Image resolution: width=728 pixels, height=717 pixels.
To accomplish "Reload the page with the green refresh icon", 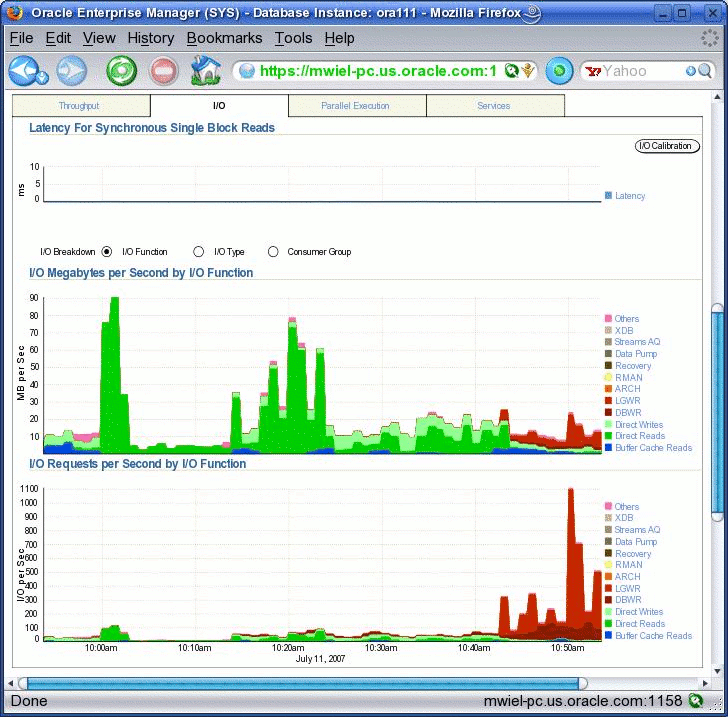I will pos(121,71).
